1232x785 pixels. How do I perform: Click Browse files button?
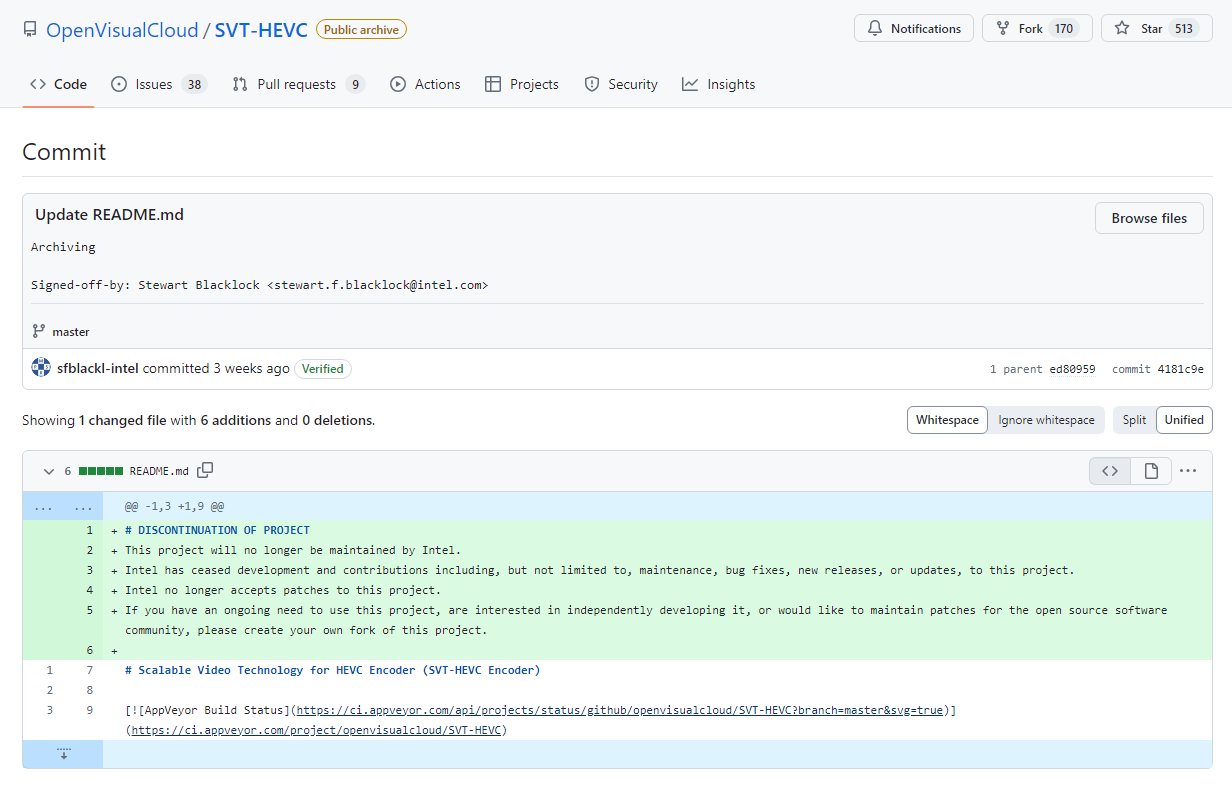coord(1149,218)
